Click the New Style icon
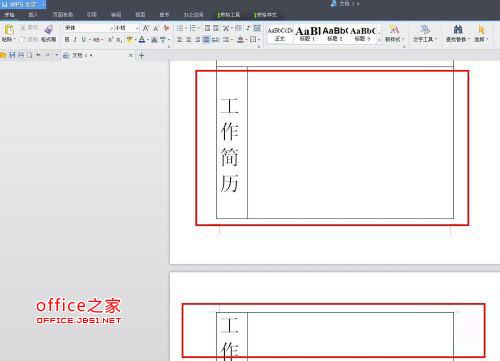Viewport: 500px width, 361px height. click(394, 29)
